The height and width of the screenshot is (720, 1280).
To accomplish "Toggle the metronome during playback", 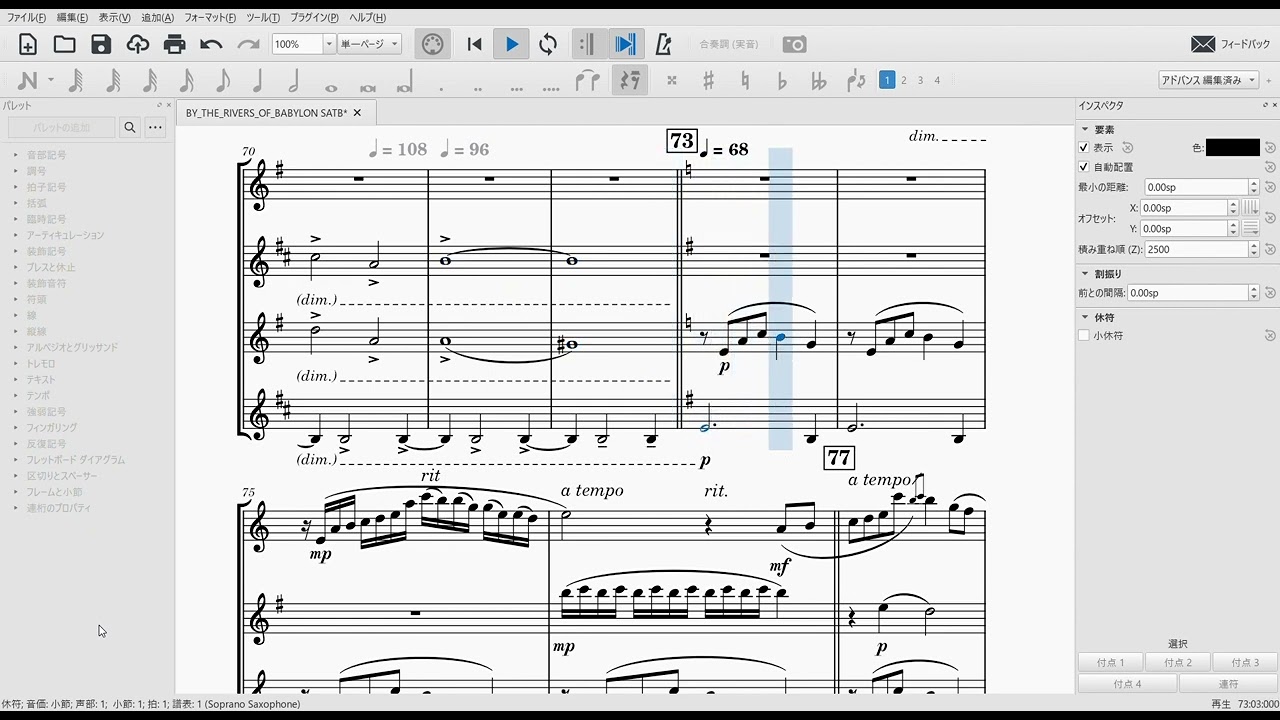I will click(x=662, y=44).
